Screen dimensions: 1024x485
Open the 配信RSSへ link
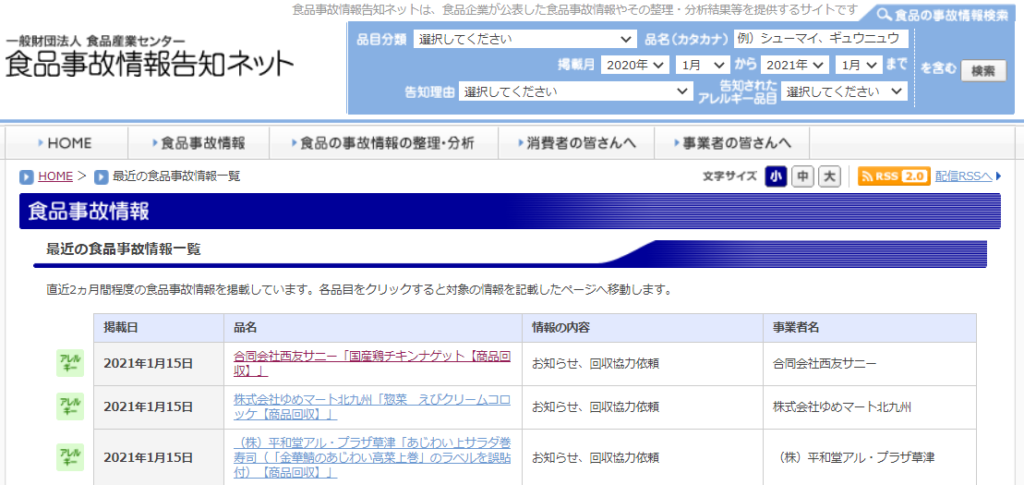tap(963, 176)
